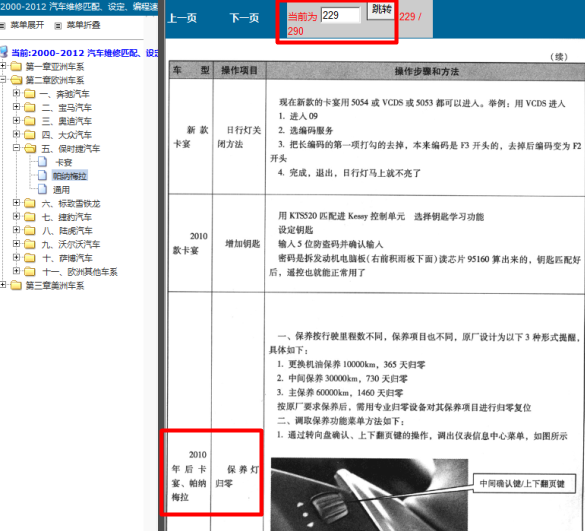Expand 八、陆虎汽车 node
The image size is (585, 531).
pyautogui.click(x=16, y=230)
